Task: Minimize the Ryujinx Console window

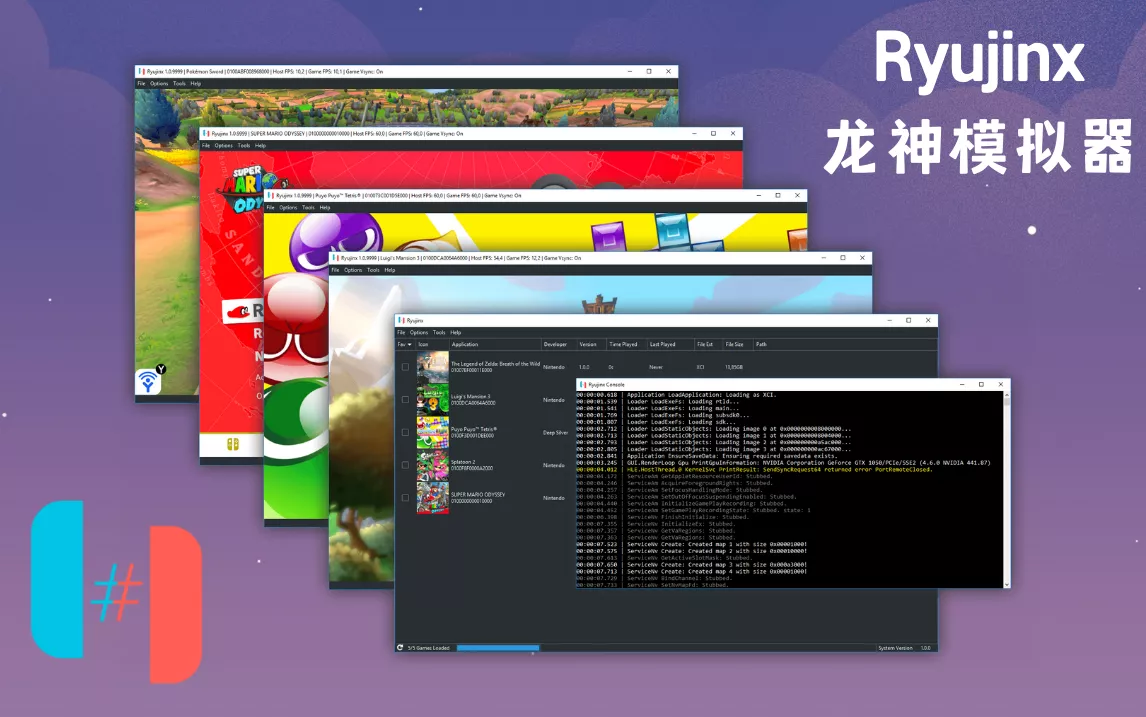Action: [962, 384]
